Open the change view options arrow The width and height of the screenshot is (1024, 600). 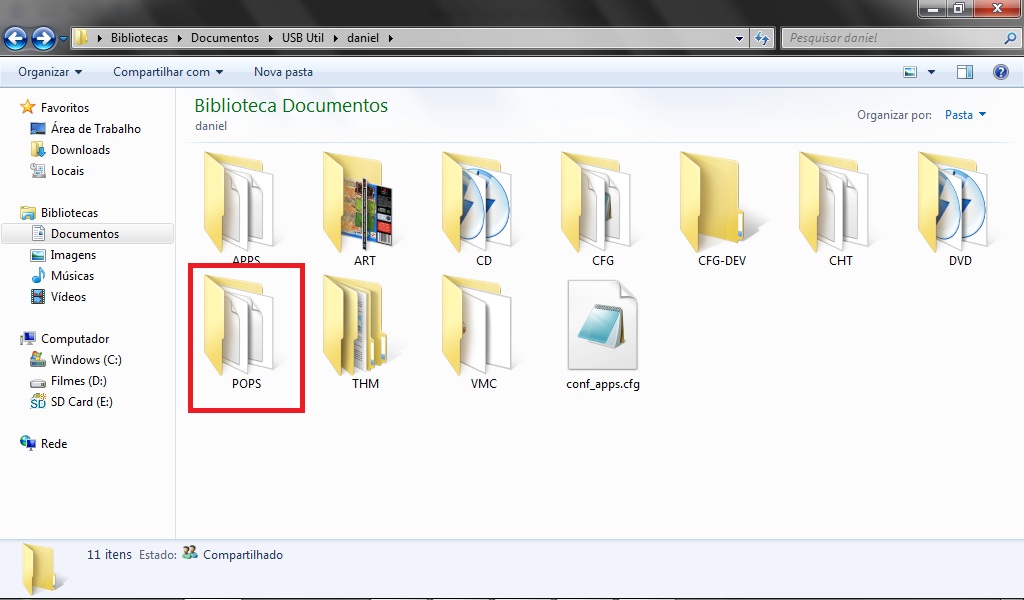point(932,72)
